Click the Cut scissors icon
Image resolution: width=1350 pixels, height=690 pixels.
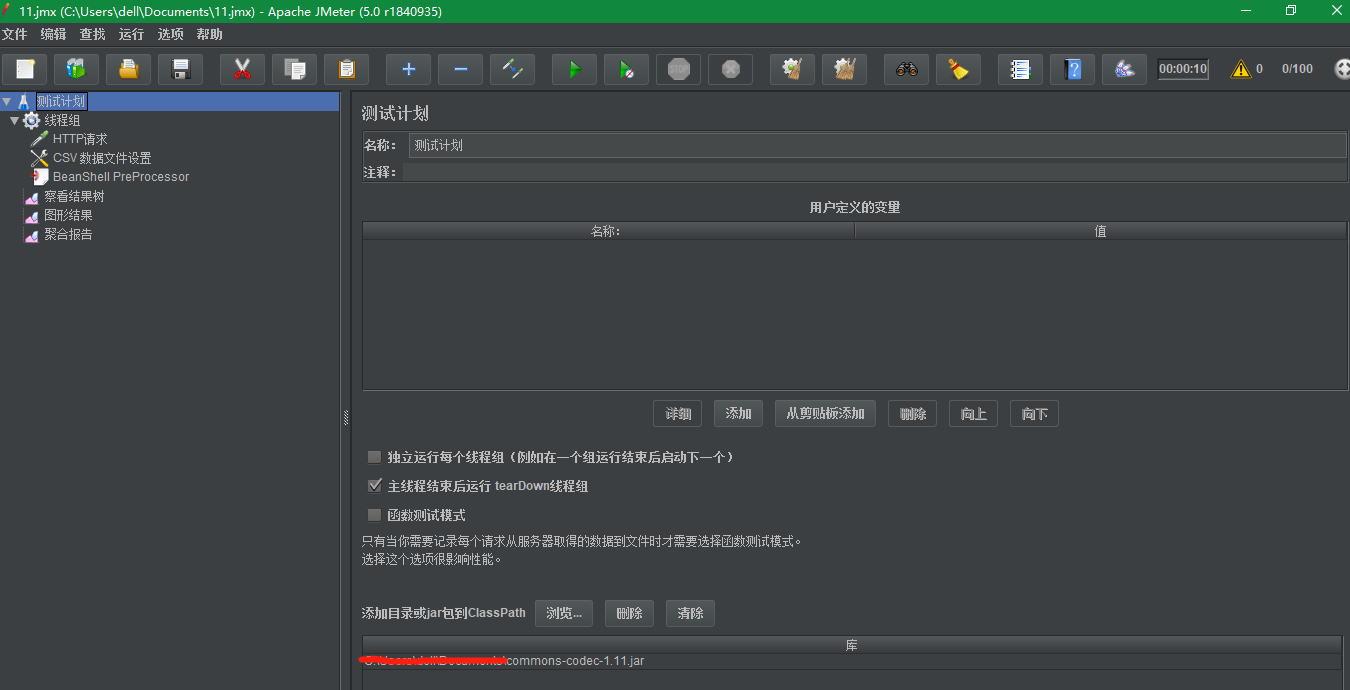(x=242, y=69)
